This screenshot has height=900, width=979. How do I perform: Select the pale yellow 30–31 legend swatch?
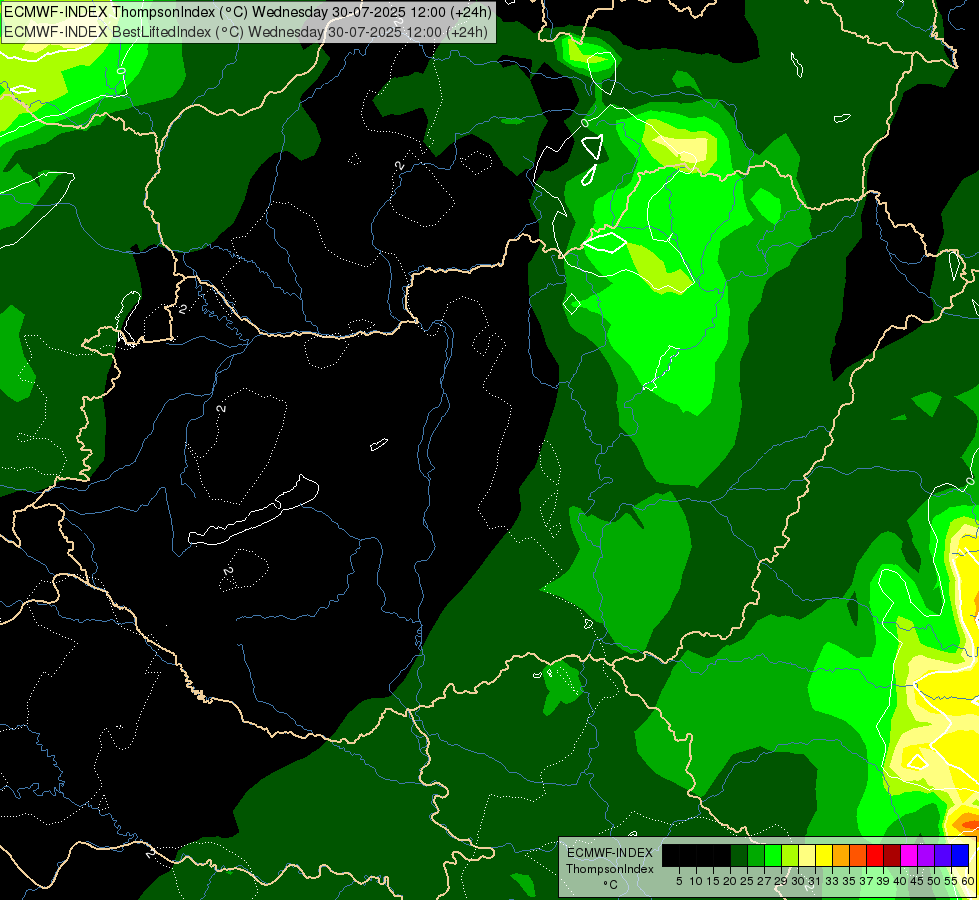[807, 855]
